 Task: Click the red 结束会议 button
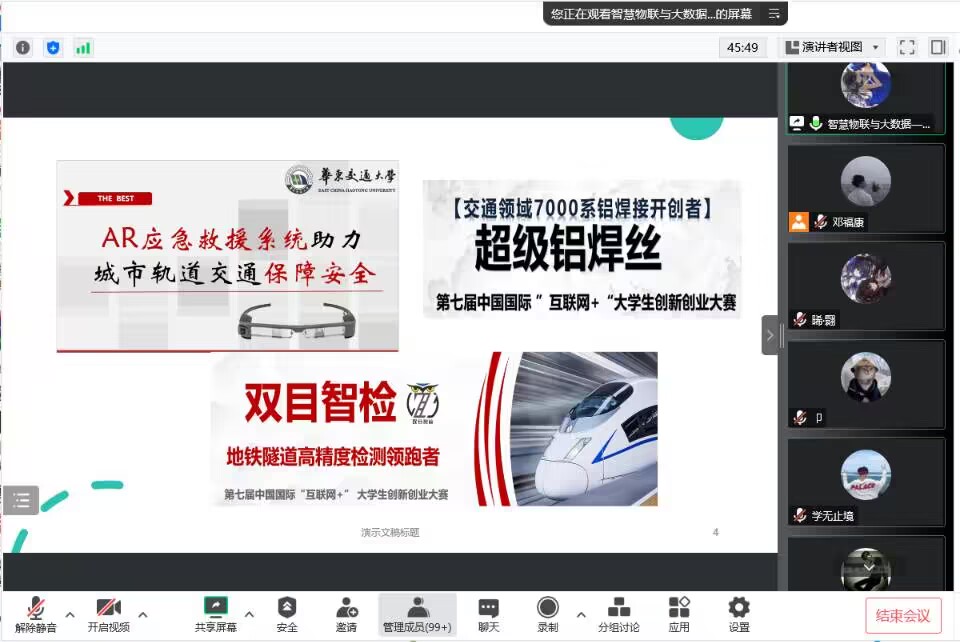[x=903, y=616]
